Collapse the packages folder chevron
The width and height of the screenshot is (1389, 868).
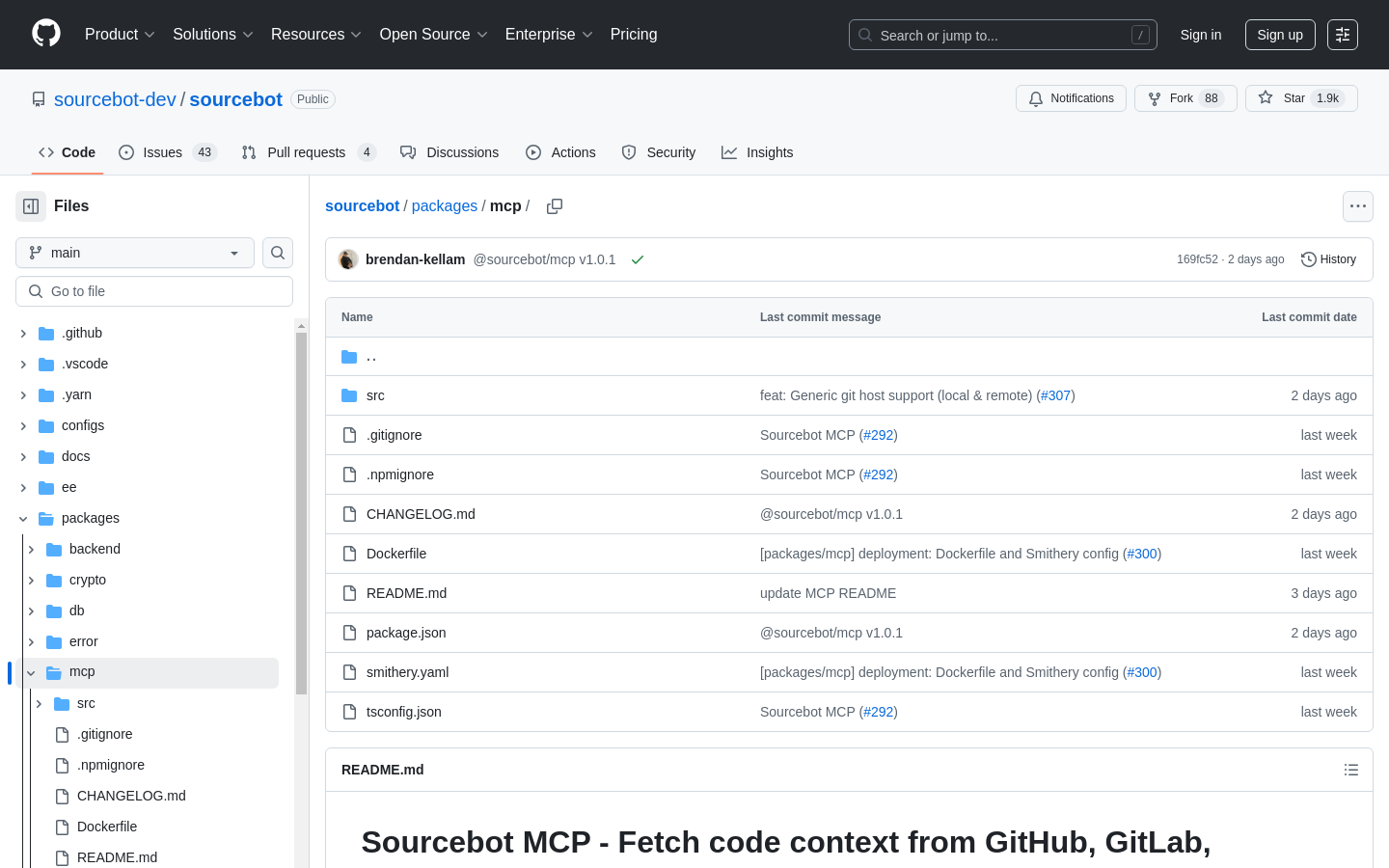point(23,518)
